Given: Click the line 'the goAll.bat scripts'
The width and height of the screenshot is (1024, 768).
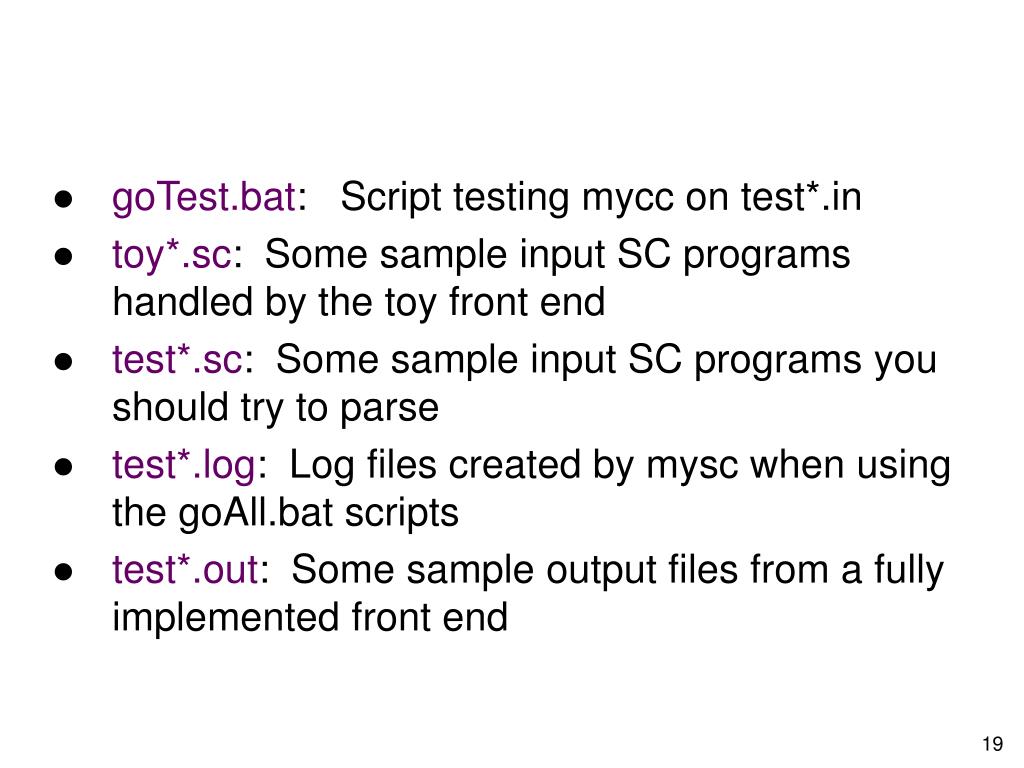Looking at the screenshot, I should pos(285,512).
